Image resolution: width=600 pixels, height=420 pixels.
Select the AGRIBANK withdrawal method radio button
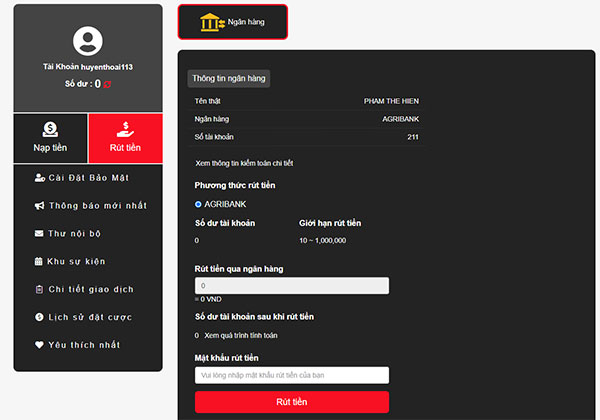click(x=198, y=204)
